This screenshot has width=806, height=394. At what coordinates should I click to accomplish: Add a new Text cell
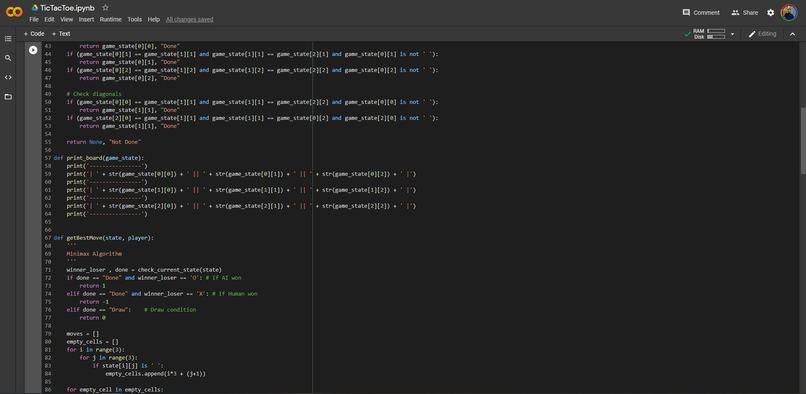click(61, 33)
